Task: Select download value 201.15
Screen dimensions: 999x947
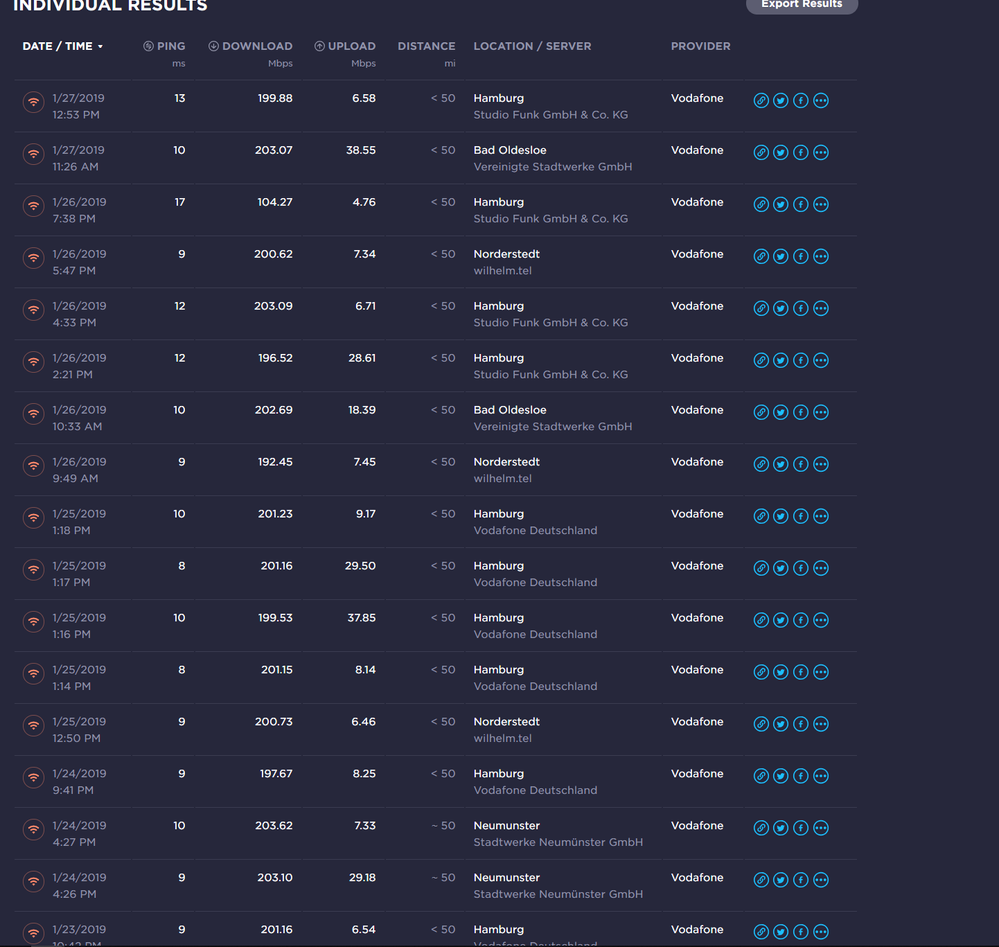Action: [x=277, y=670]
